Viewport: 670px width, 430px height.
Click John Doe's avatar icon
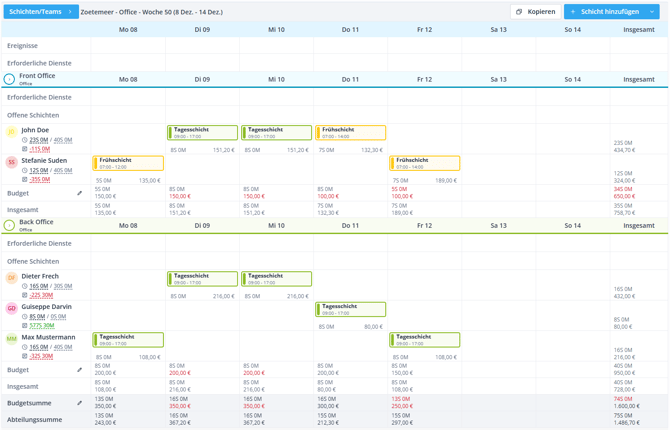(12, 132)
